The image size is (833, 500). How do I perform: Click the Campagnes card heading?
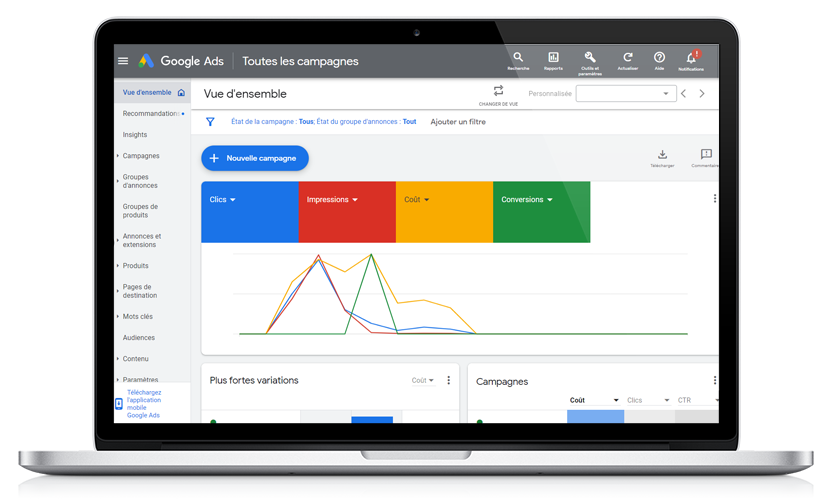coord(502,382)
